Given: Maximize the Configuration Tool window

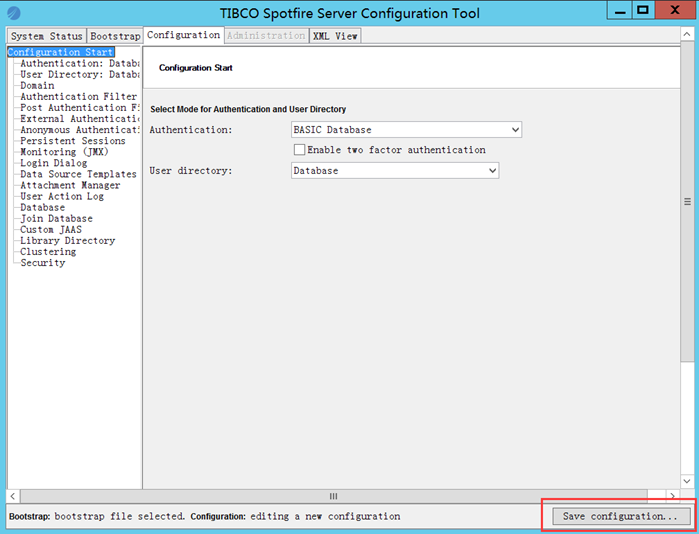Looking at the screenshot, I should pos(643,11).
